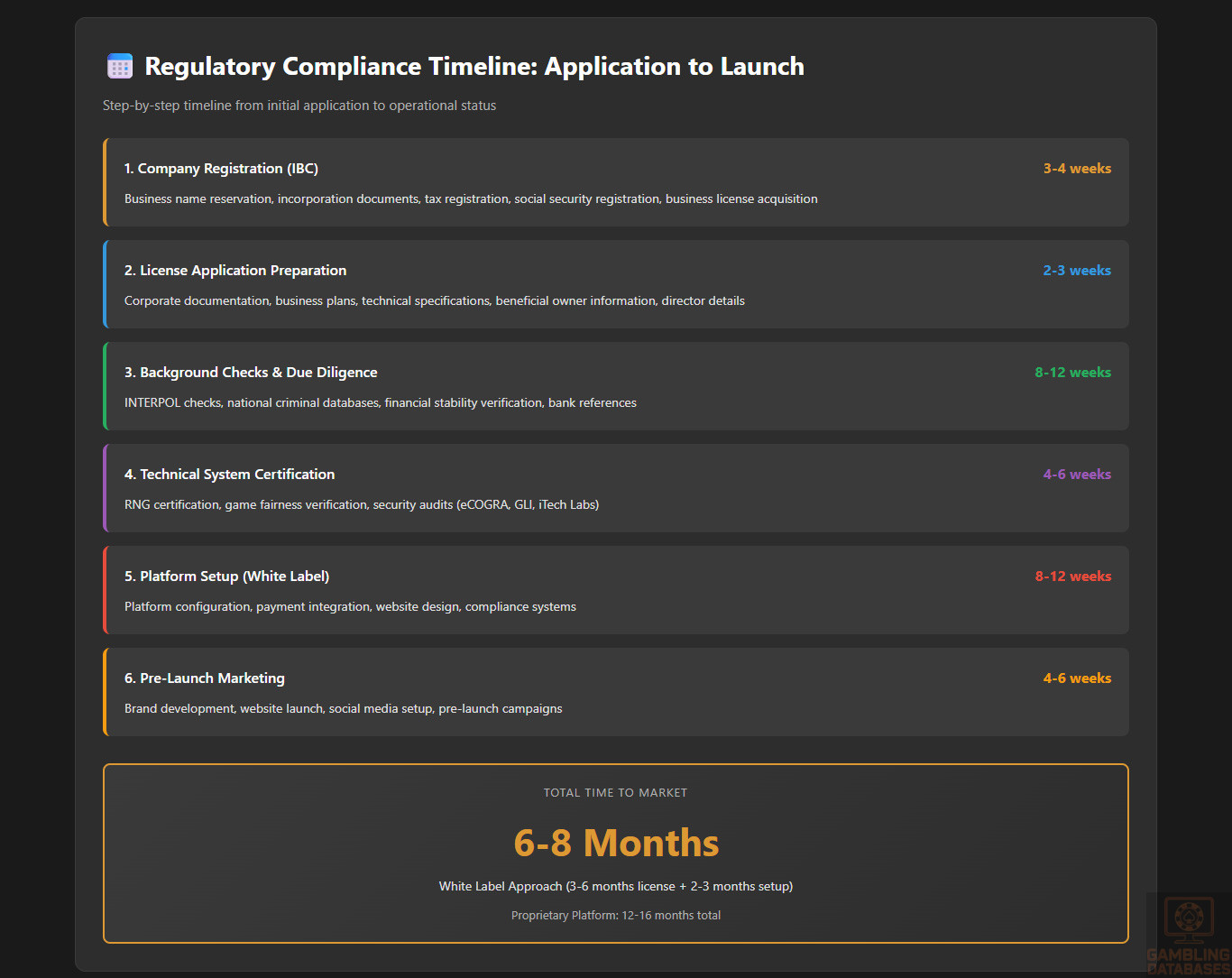Click the red '8-12 weeks' duration
This screenshot has width=1232, height=978.
click(1072, 577)
